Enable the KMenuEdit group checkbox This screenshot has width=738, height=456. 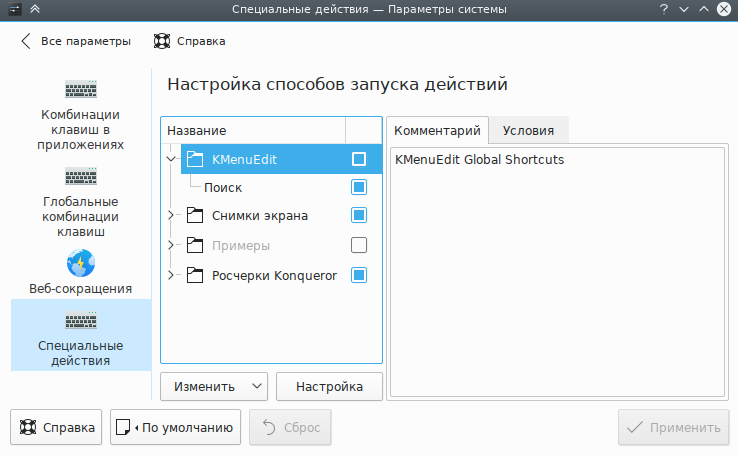click(359, 159)
